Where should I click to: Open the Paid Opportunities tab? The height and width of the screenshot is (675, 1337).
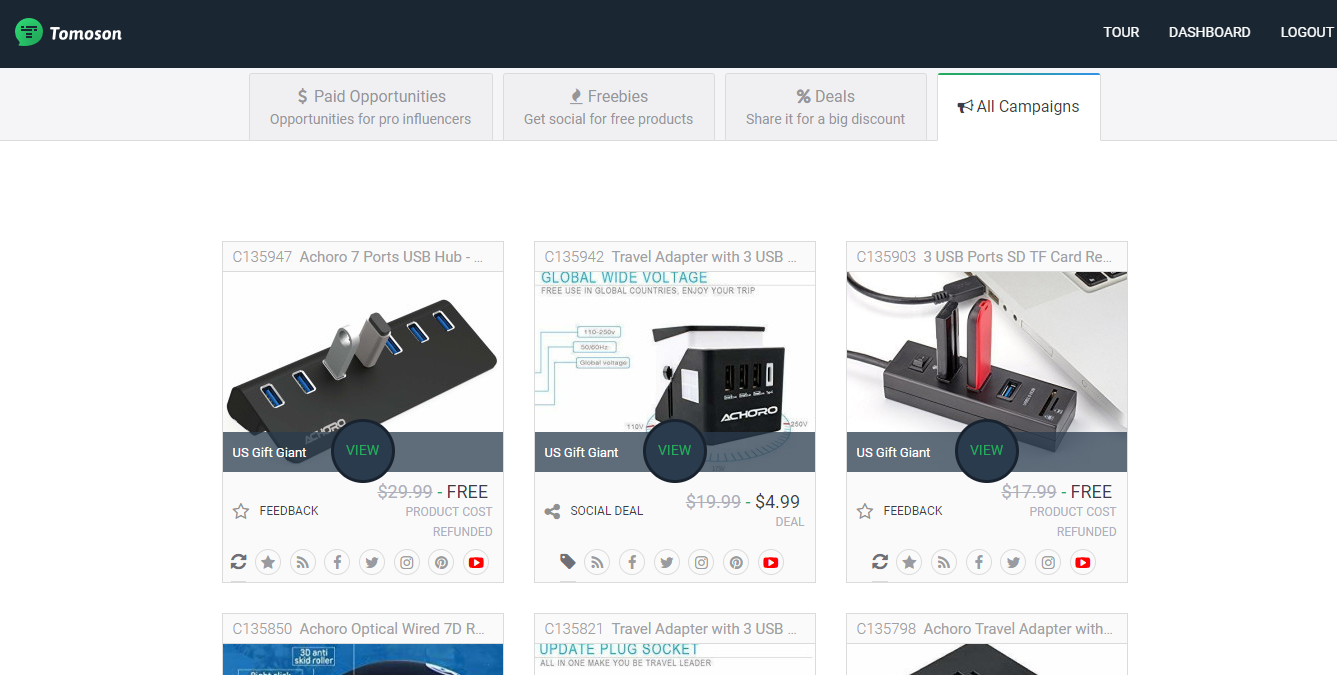(x=370, y=107)
